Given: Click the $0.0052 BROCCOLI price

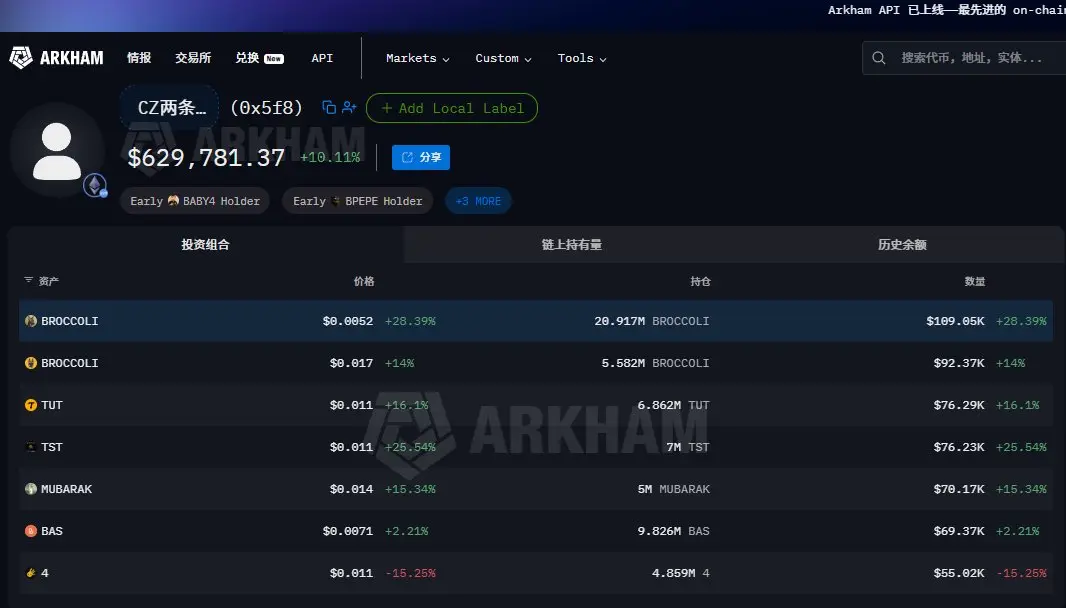Looking at the screenshot, I should click(x=347, y=321).
